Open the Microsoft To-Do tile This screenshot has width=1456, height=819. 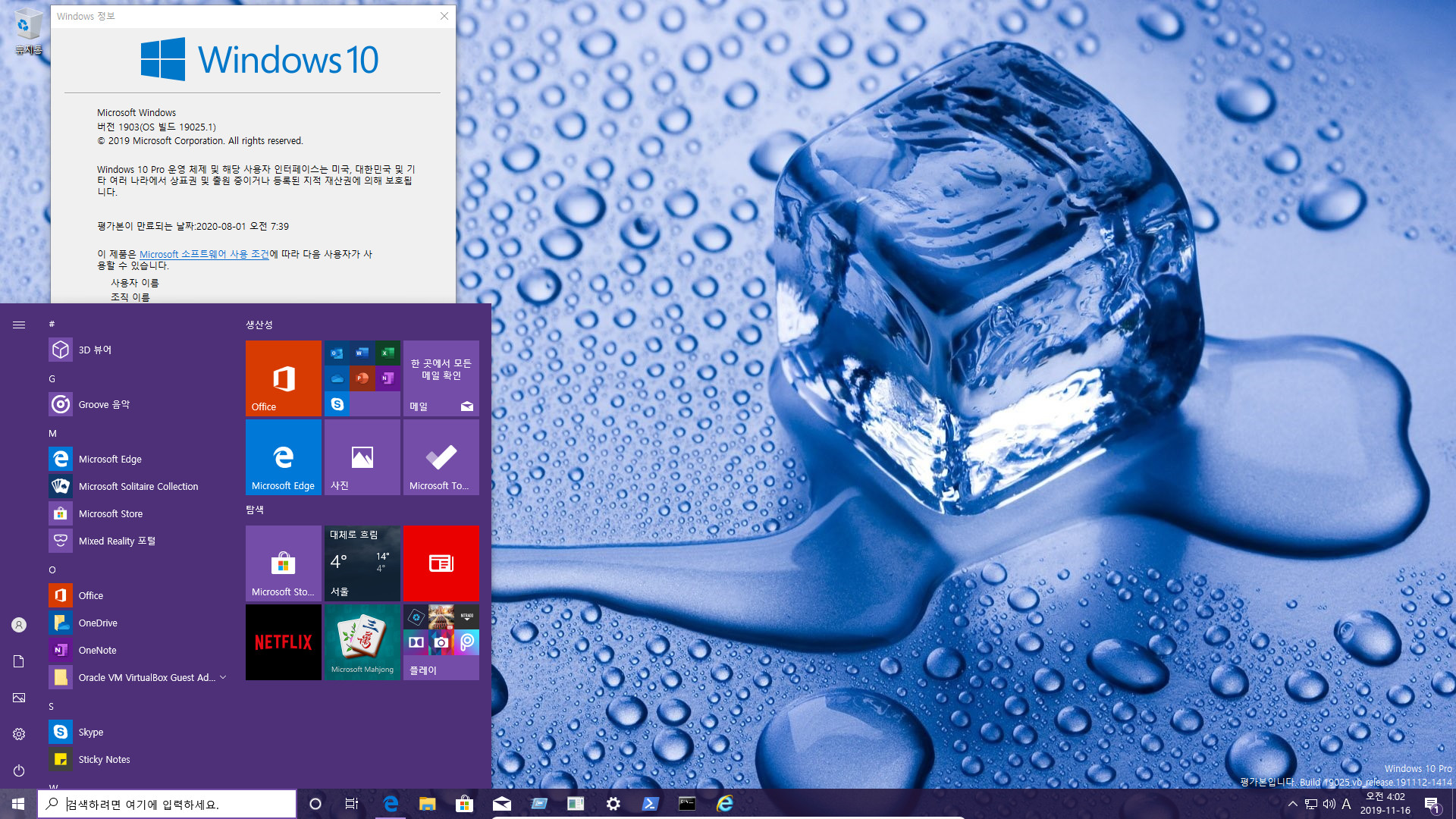pyautogui.click(x=441, y=457)
